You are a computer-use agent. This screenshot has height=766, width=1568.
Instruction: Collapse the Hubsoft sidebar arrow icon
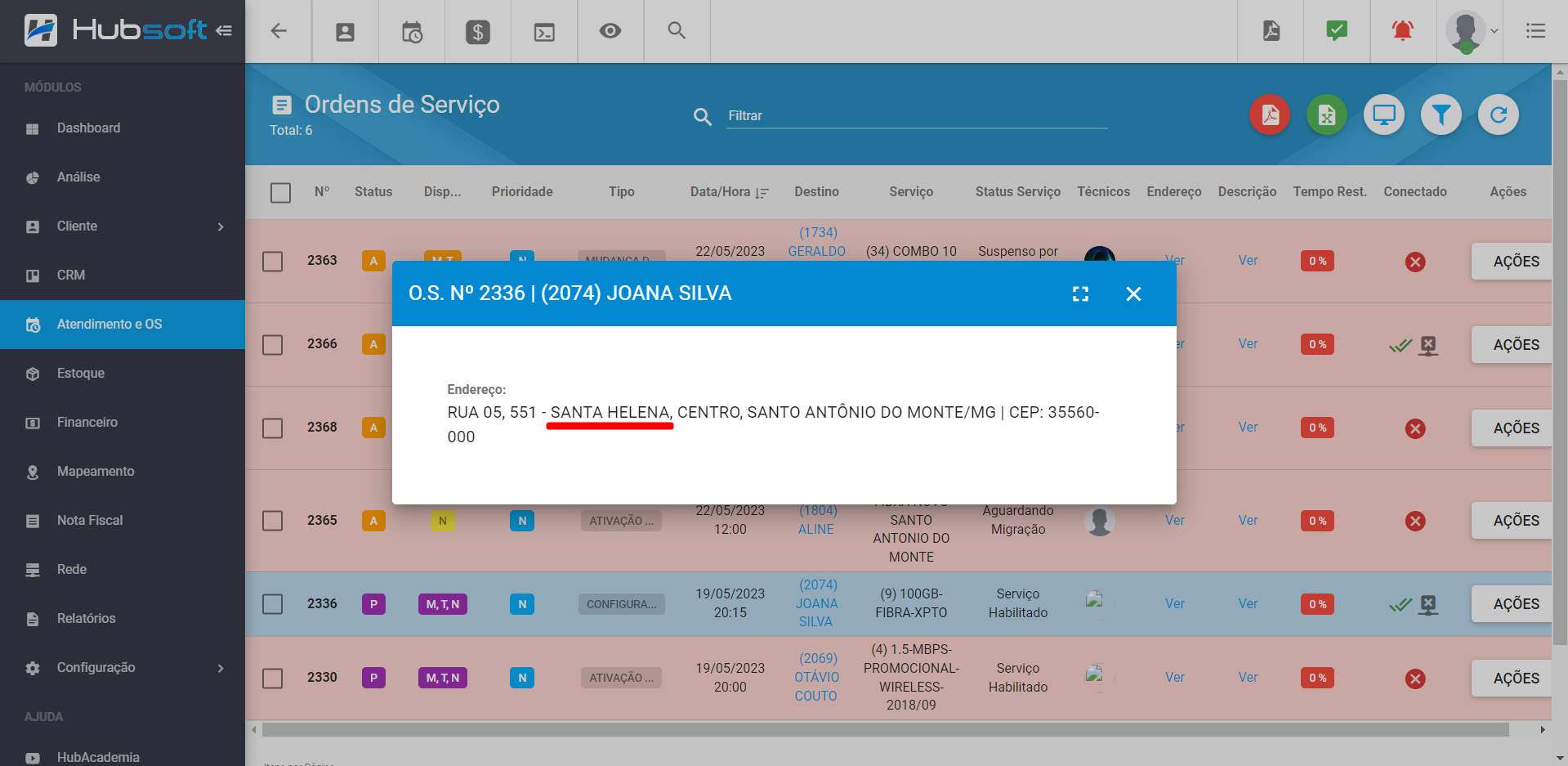pyautogui.click(x=224, y=30)
